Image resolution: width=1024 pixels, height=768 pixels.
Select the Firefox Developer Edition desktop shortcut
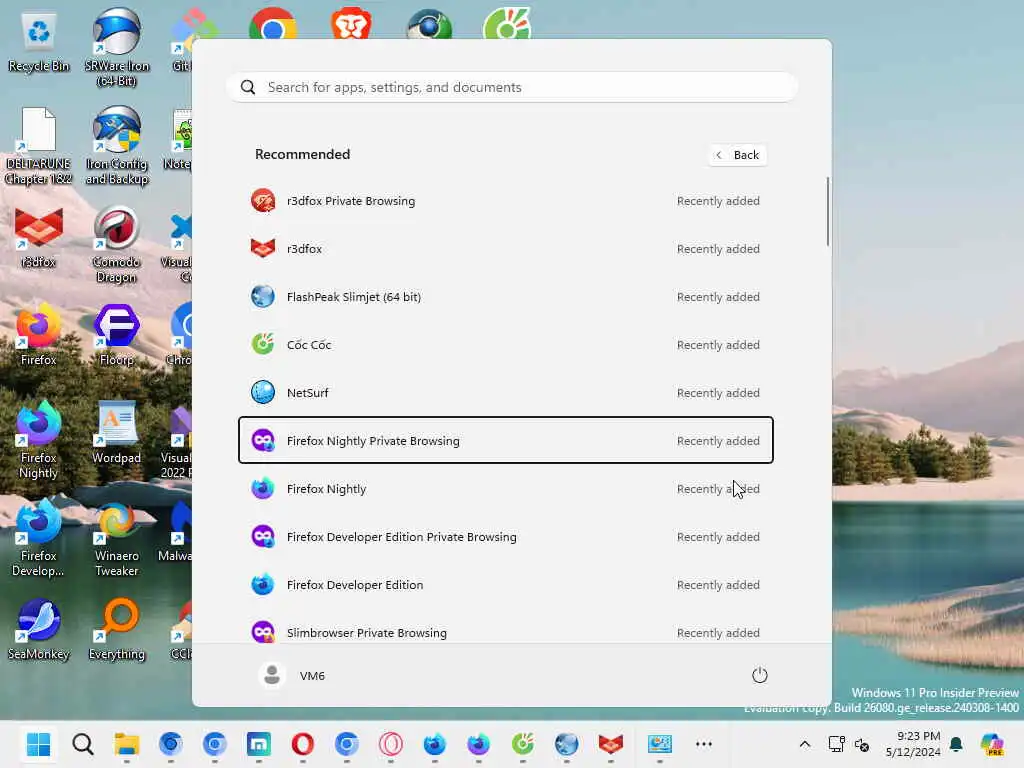click(x=39, y=539)
